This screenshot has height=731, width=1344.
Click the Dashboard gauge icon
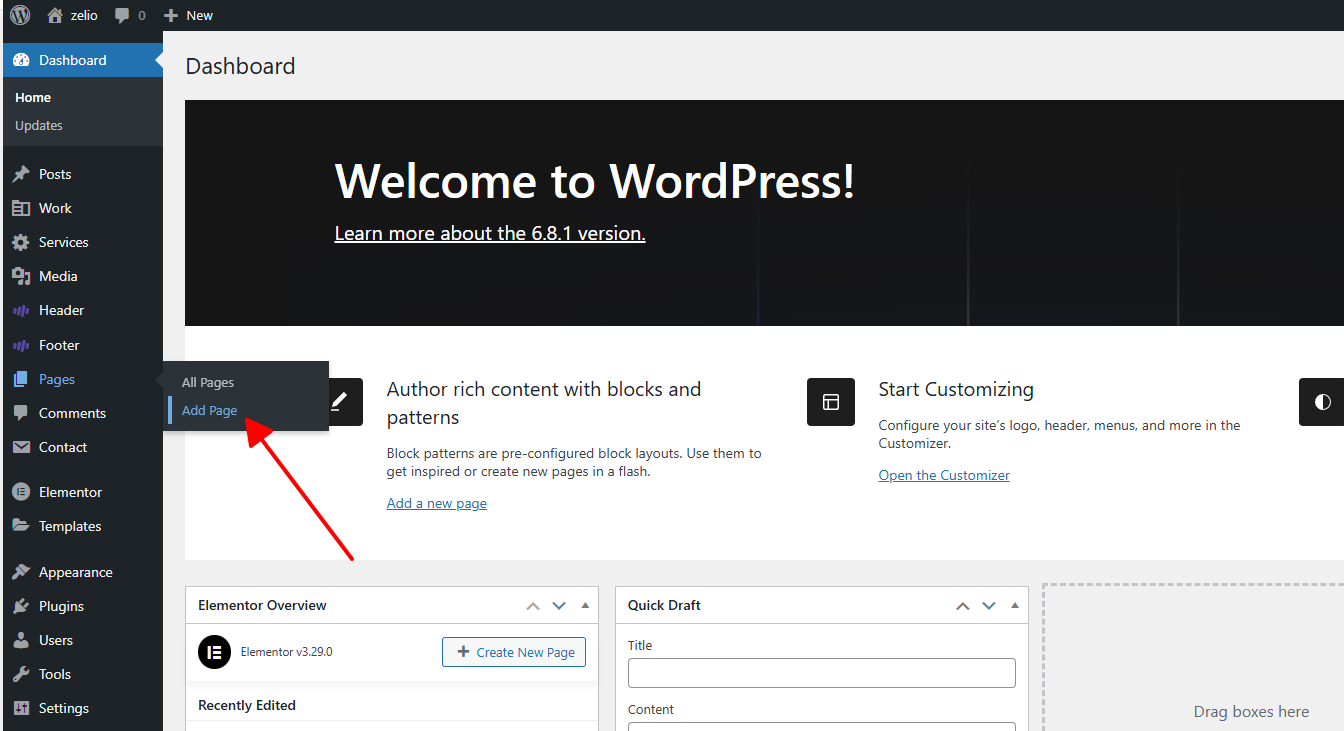coord(21,60)
